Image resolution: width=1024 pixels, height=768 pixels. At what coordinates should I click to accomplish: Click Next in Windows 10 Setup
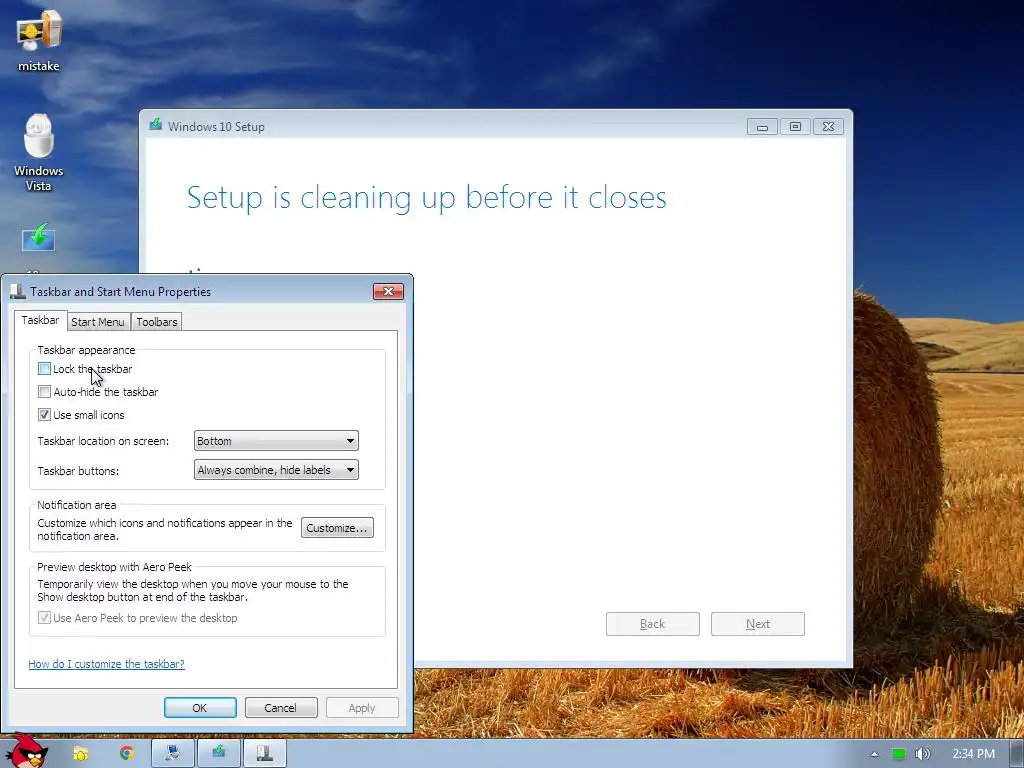click(758, 624)
